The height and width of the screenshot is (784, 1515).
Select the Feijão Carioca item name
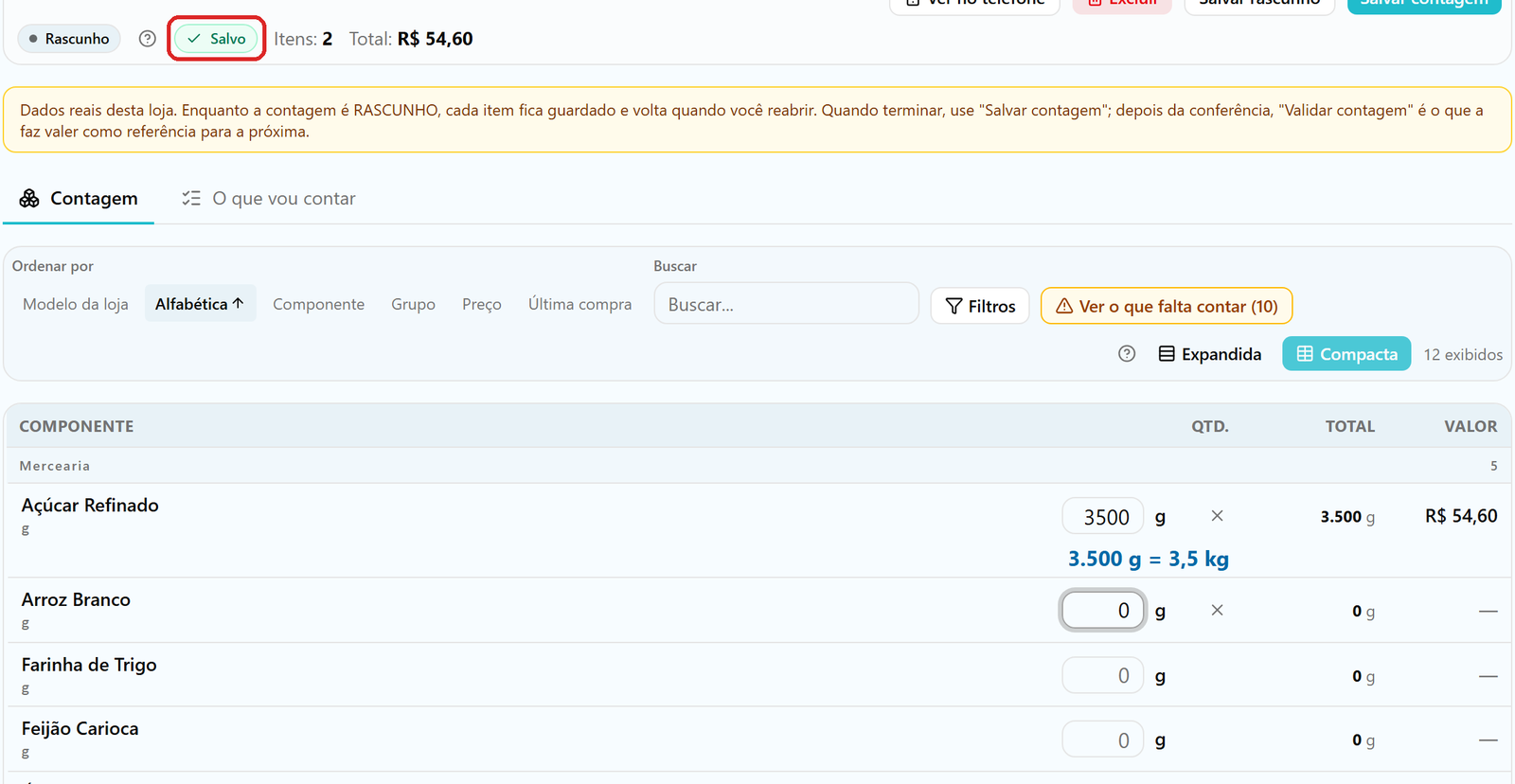tap(80, 729)
